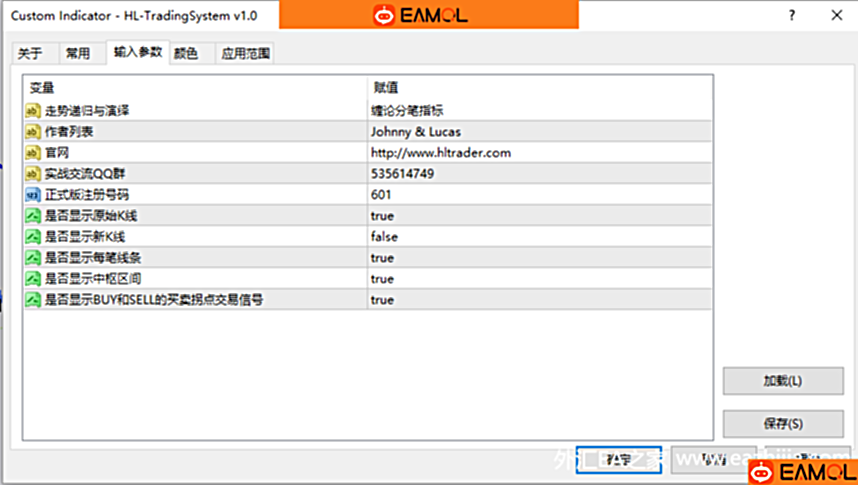858x485 pixels.
Task: Click the boolean icon for 是否显示原始K线
Action: click(32, 216)
